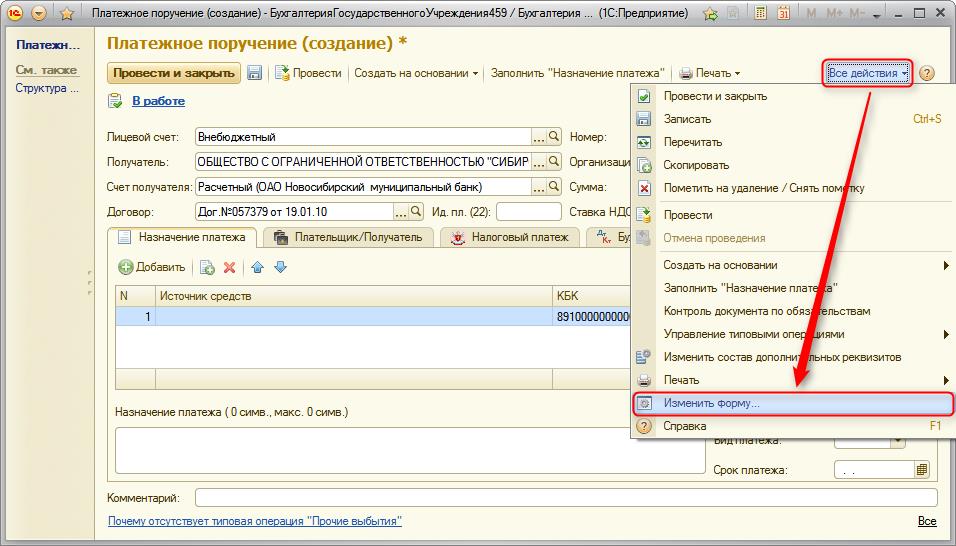Click the Комментарий input field
Viewport: 956px width, 546px height.
click(566, 498)
